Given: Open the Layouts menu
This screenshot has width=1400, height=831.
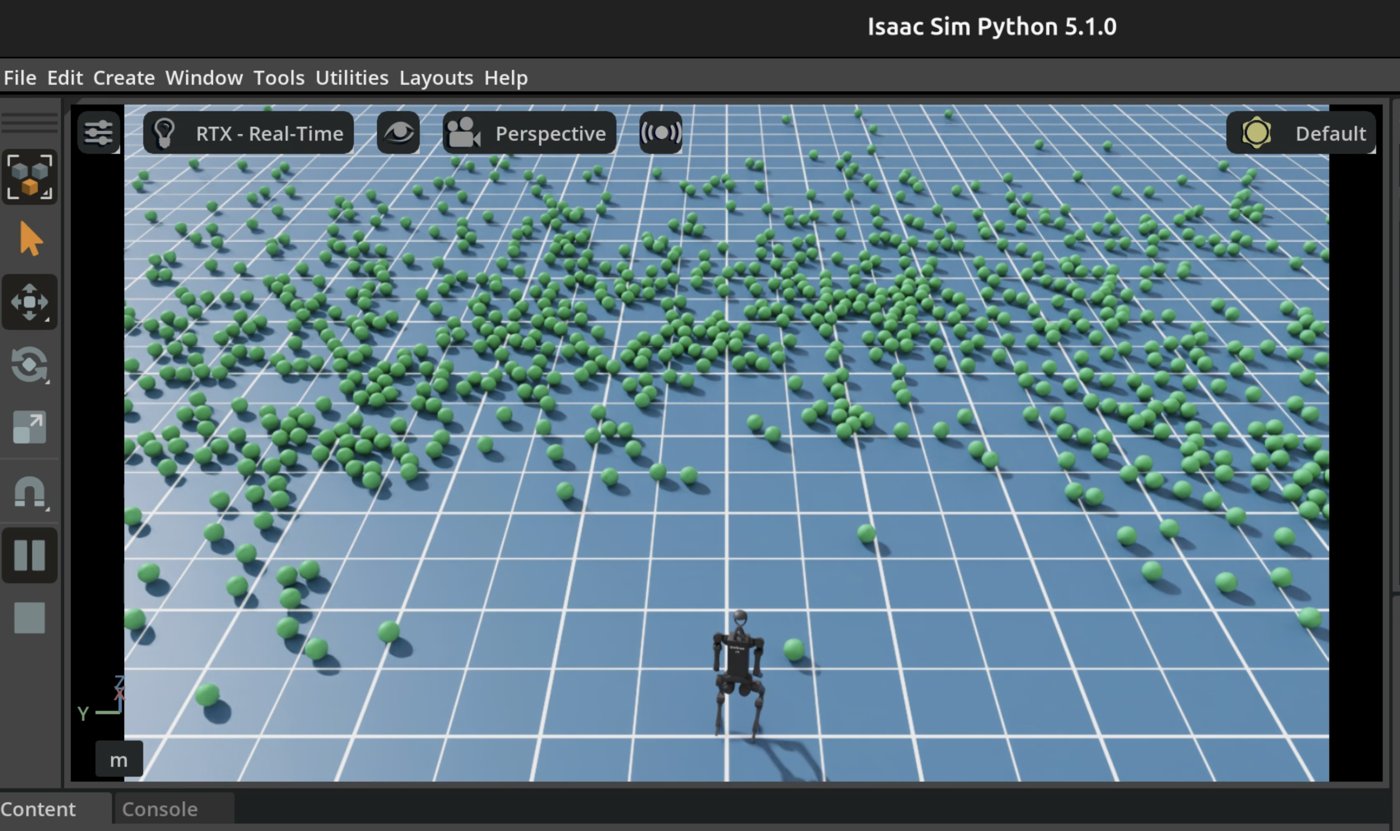Looking at the screenshot, I should pyautogui.click(x=436, y=78).
